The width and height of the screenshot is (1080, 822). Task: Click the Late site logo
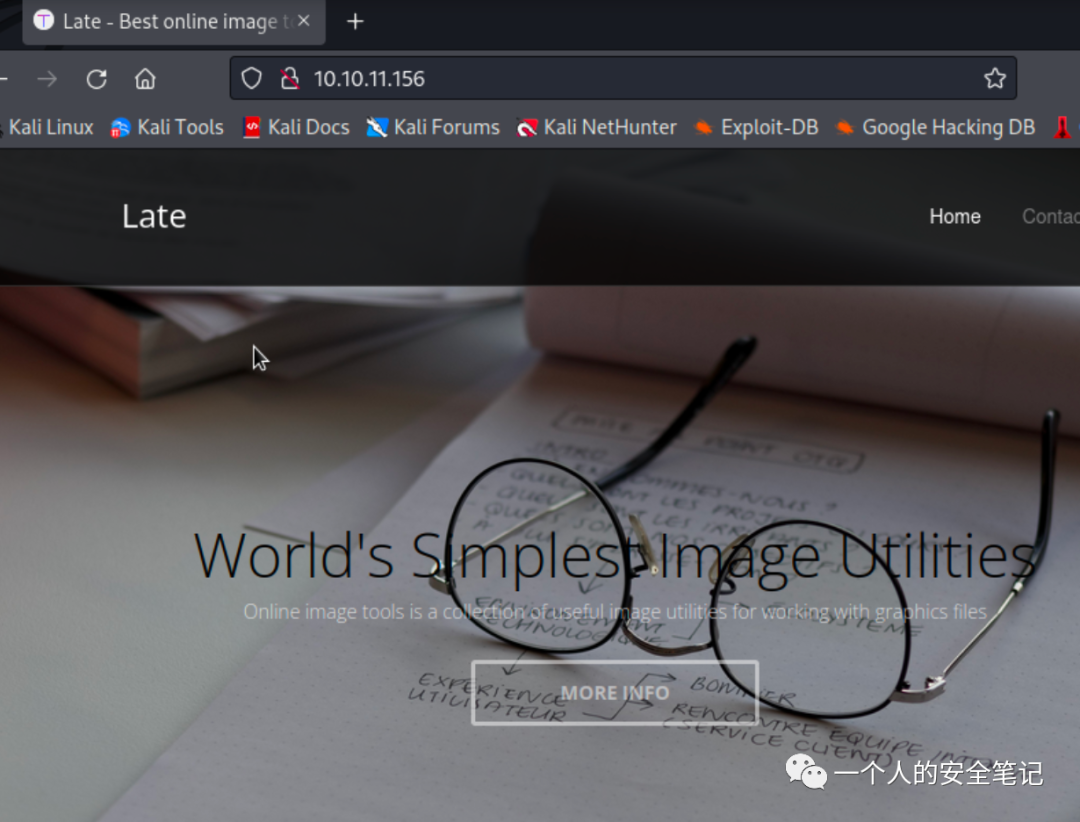coord(154,216)
